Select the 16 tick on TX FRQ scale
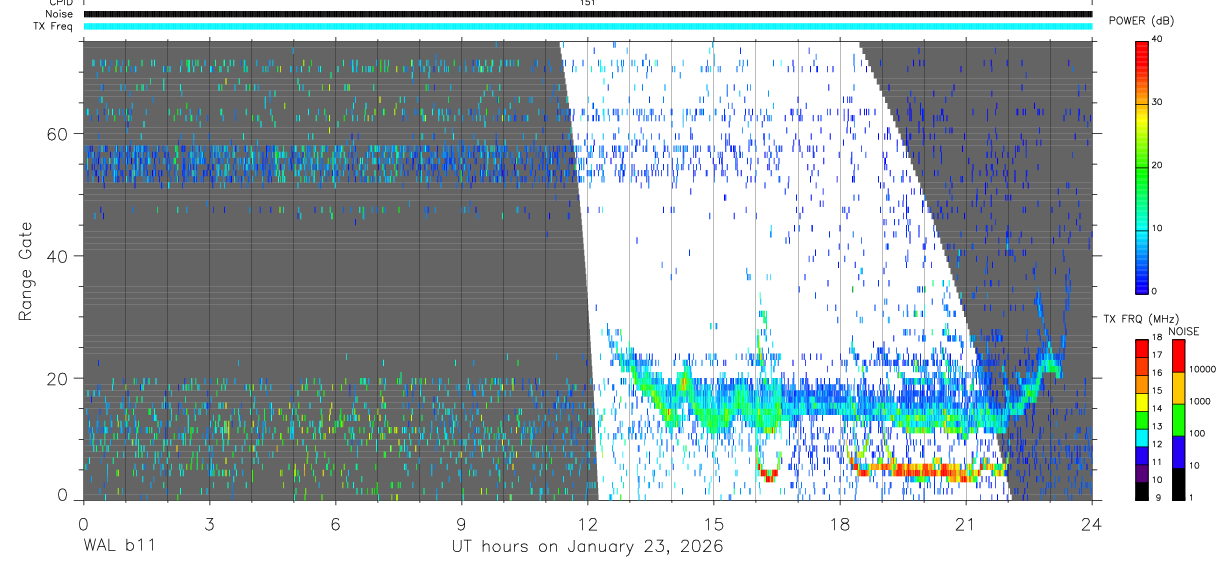 click(1157, 373)
